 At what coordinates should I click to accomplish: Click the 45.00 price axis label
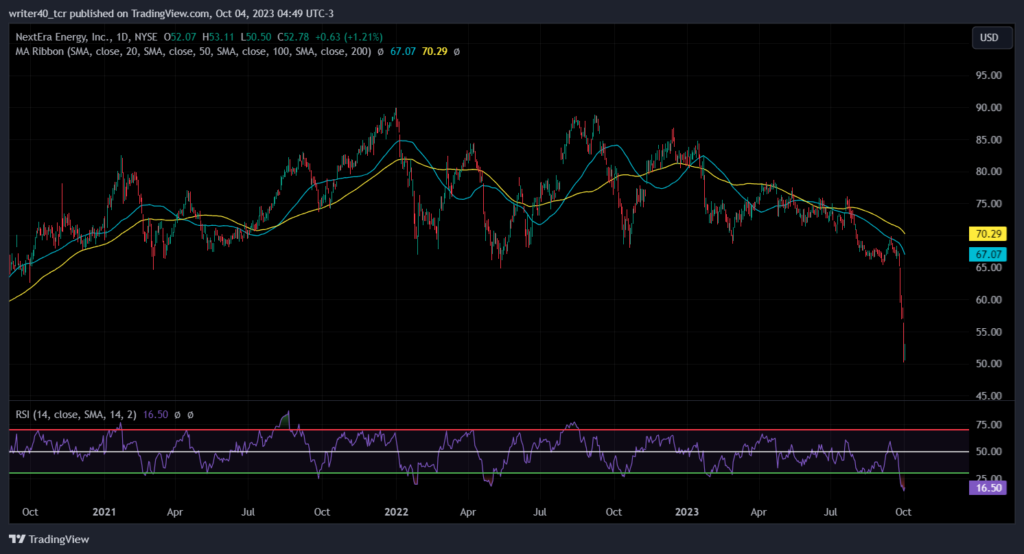[989, 395]
